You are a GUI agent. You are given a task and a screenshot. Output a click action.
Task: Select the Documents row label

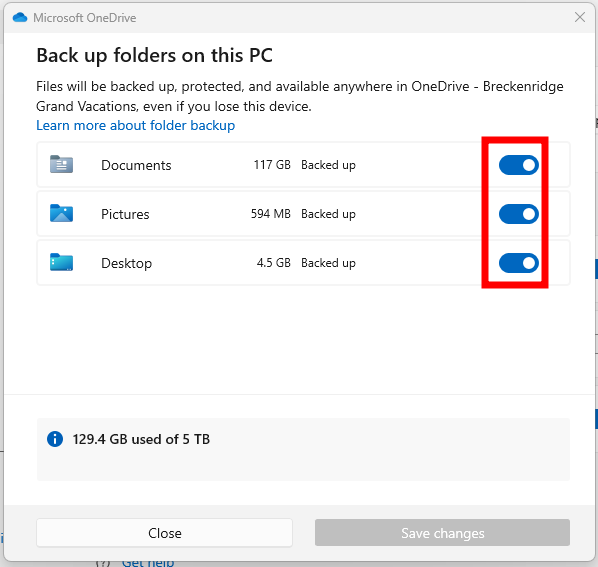[x=136, y=165]
